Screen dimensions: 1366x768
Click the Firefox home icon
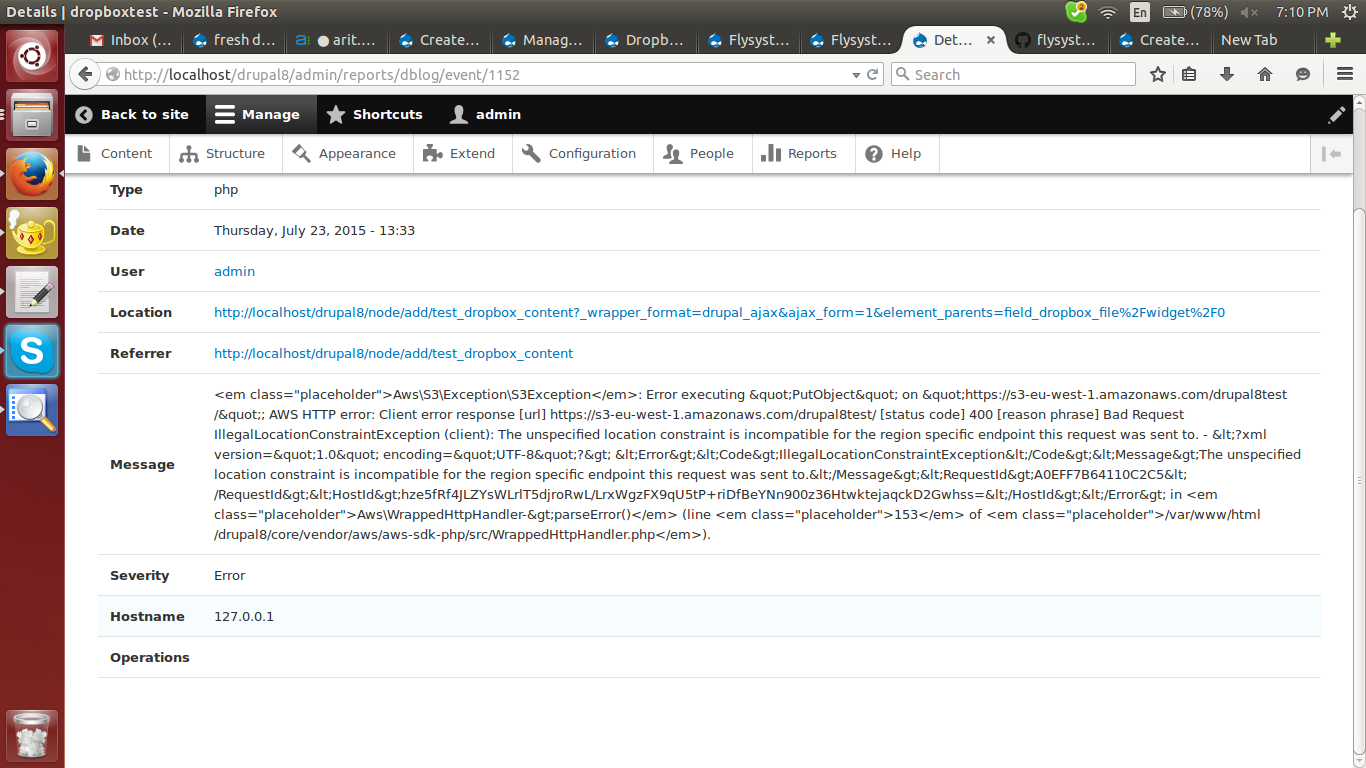coord(1264,74)
